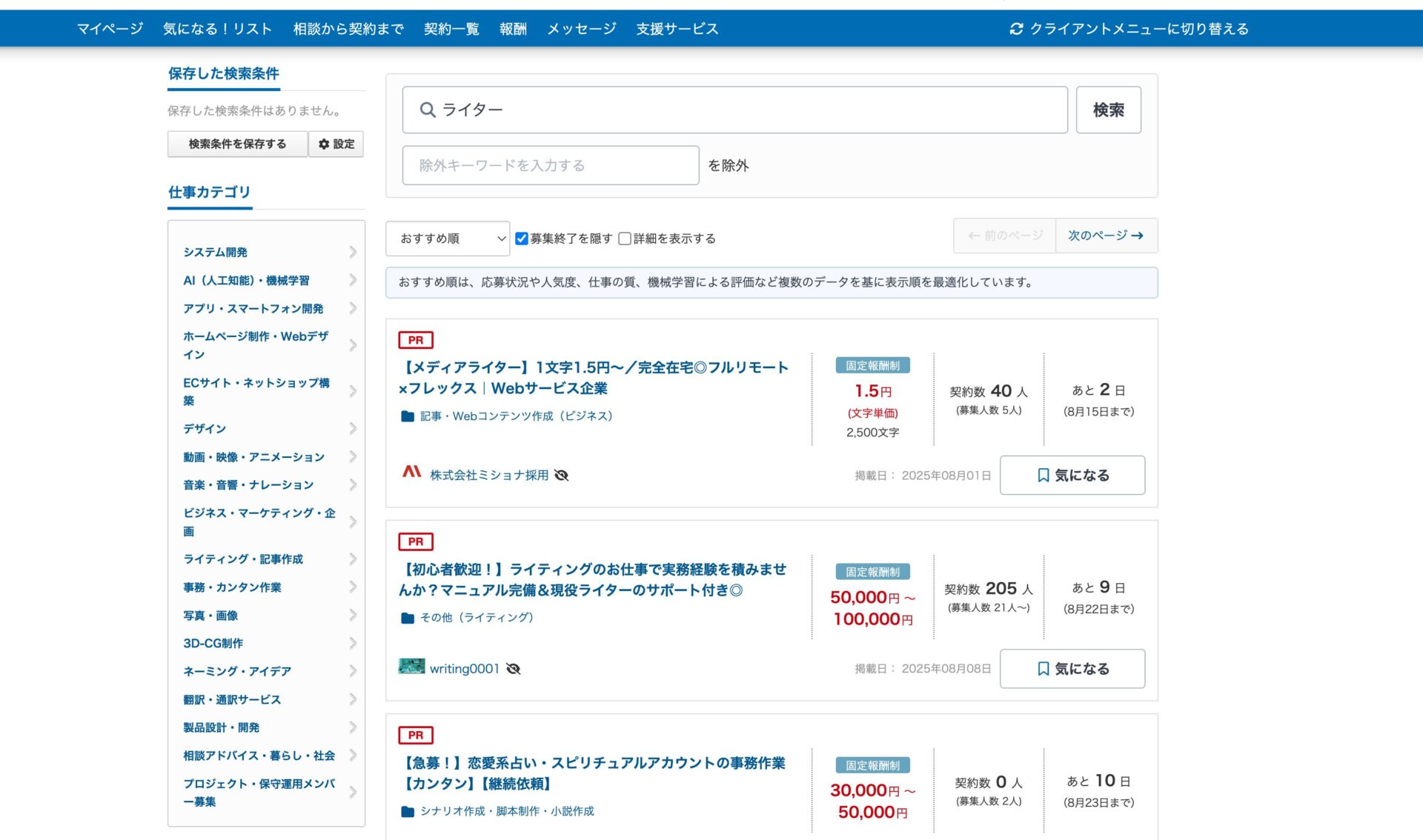Go to 次のページ with the pagination link

[x=1104, y=235]
